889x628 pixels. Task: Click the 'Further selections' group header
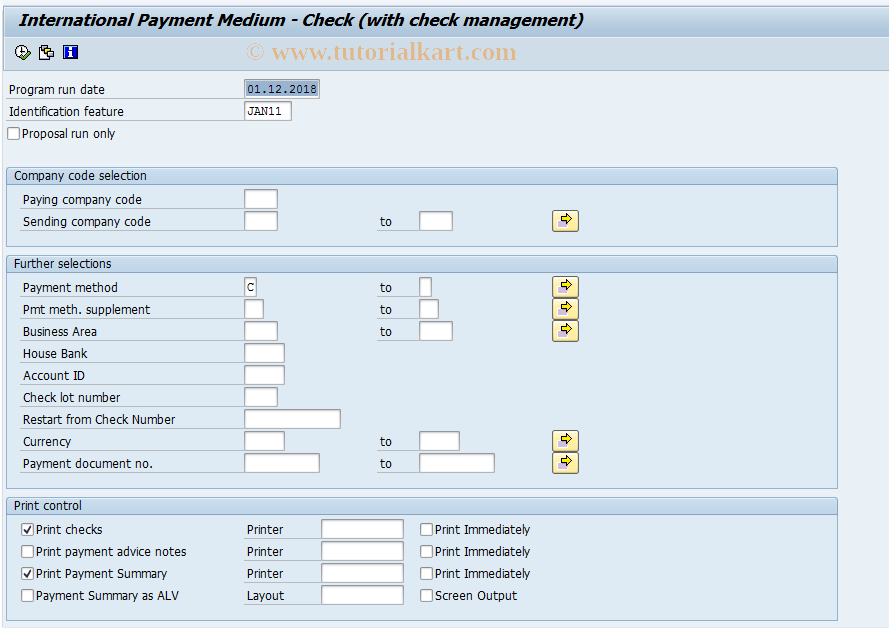click(422, 264)
